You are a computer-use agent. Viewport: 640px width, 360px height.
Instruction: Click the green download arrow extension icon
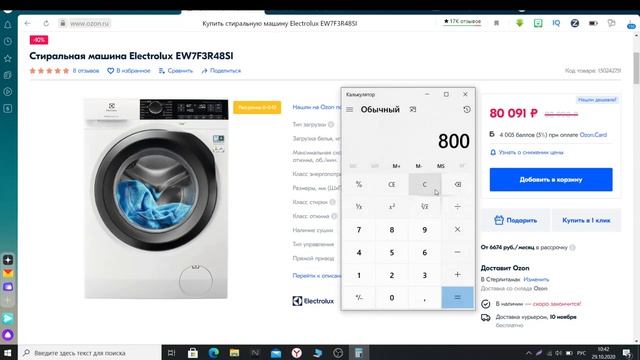[x=519, y=23]
